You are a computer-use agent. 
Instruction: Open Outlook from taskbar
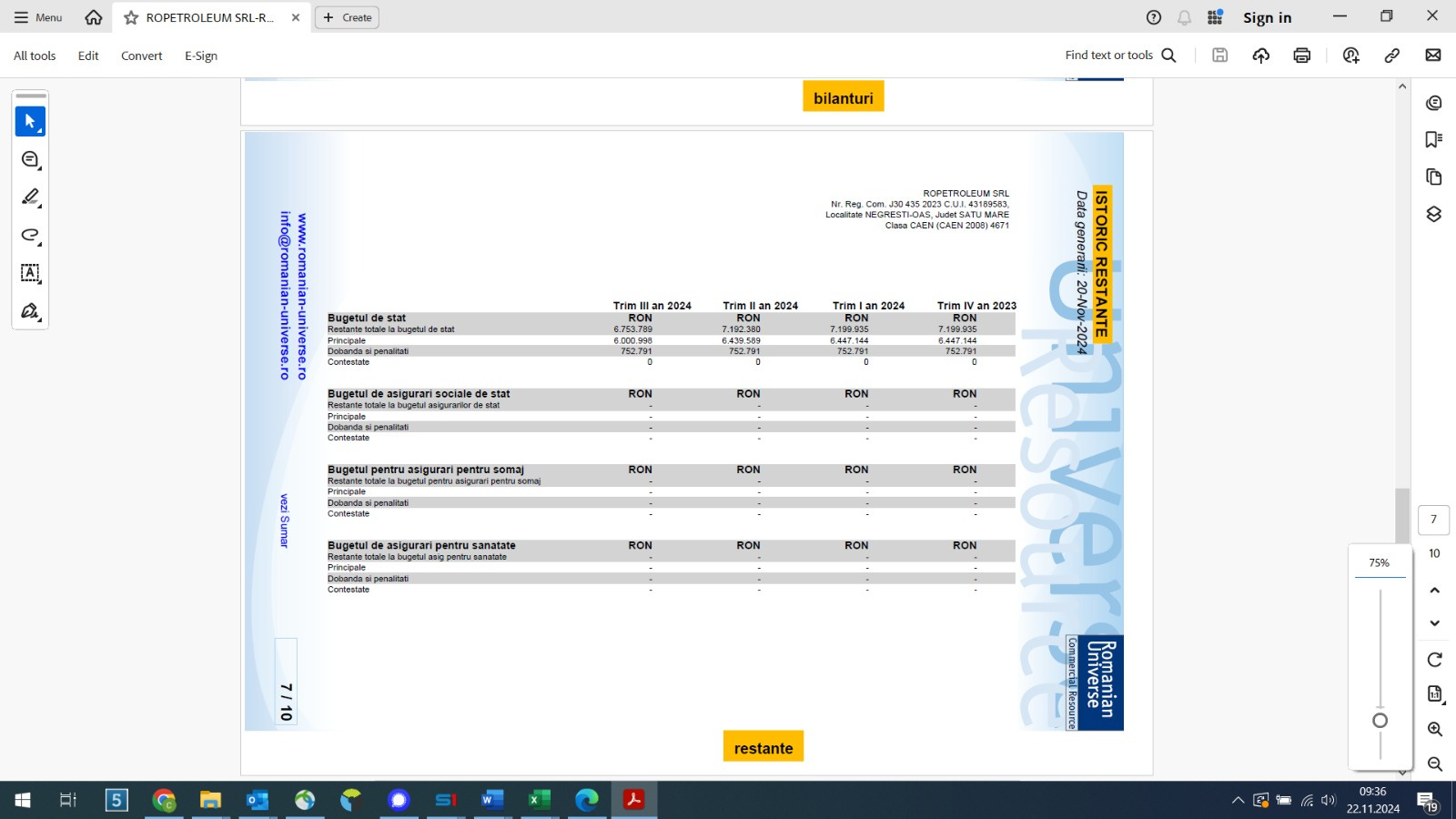coord(258,800)
